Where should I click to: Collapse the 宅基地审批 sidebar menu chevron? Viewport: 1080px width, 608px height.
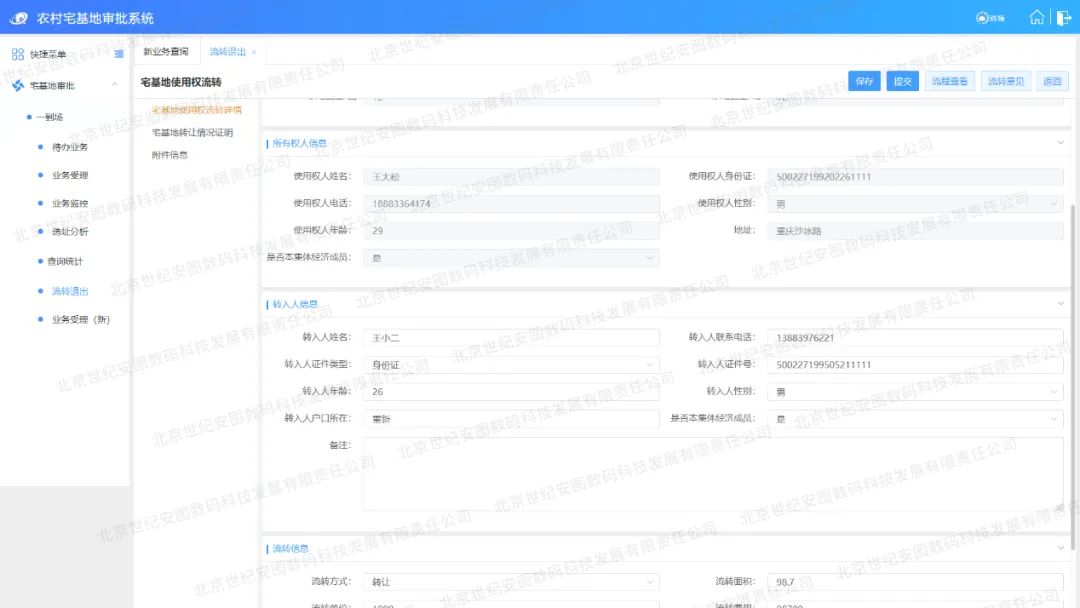point(115,86)
